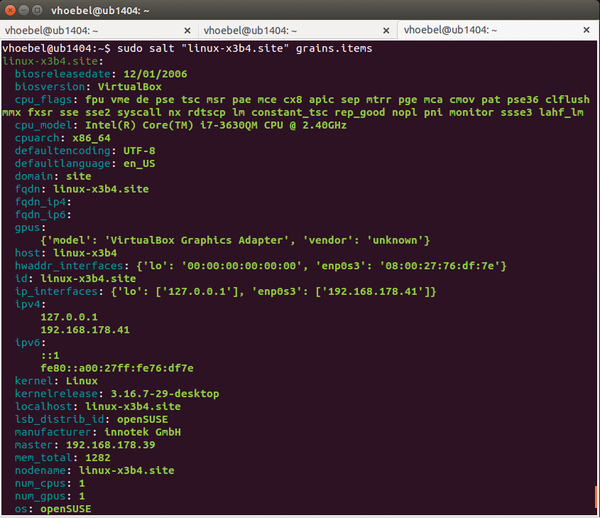The image size is (600, 518).
Task: Click the ip_interfaces line
Action: [x=225, y=292]
